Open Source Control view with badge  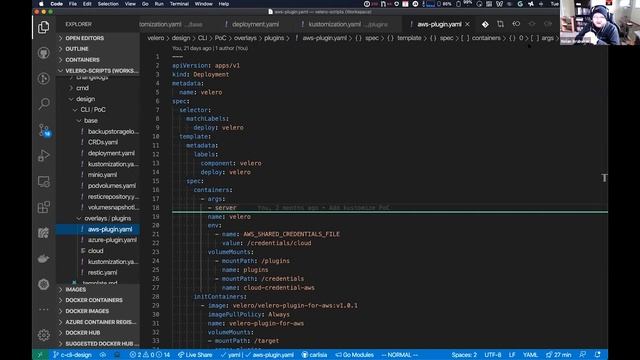point(44,130)
